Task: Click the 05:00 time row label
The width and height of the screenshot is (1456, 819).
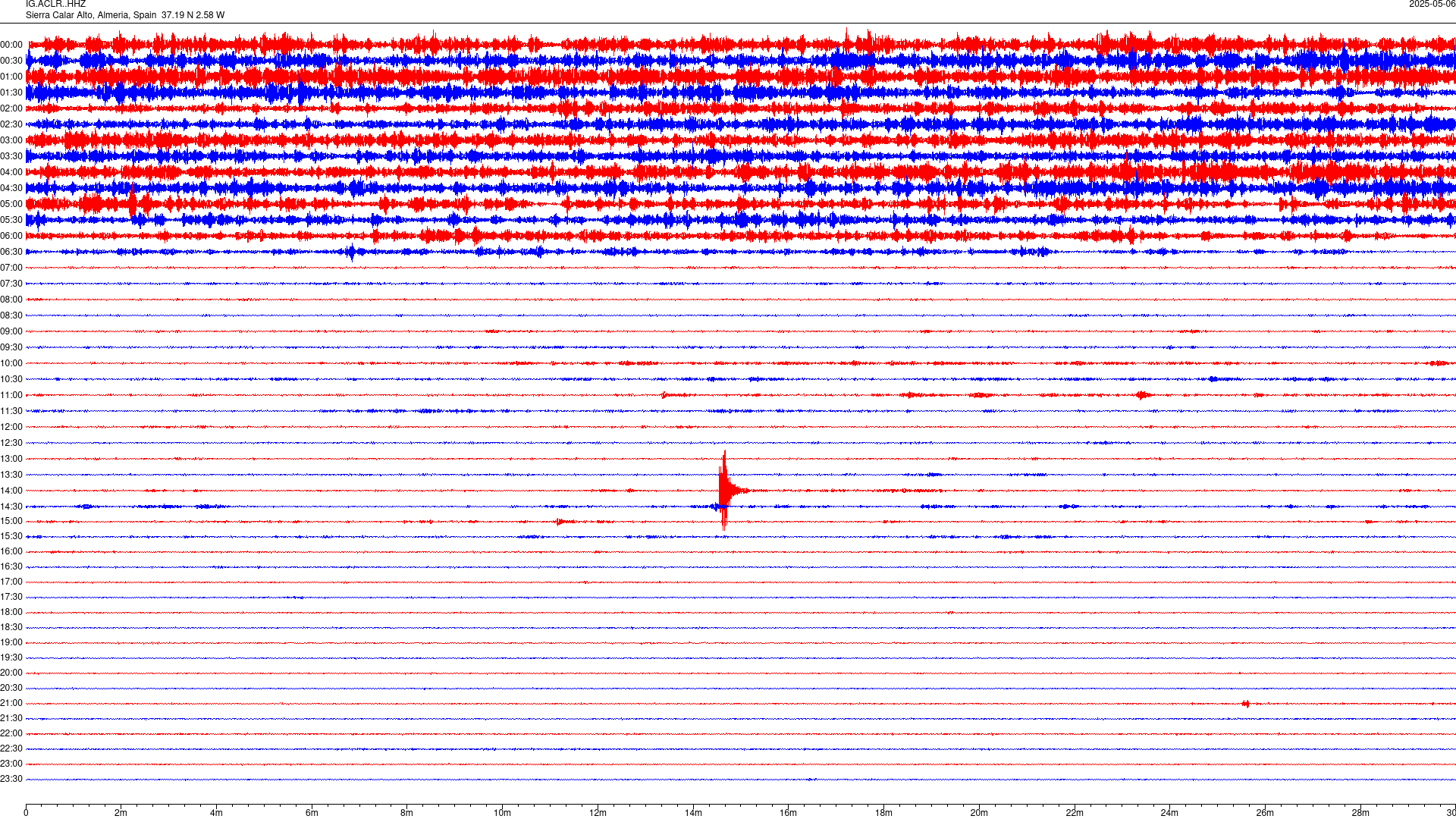Action: pos(11,205)
